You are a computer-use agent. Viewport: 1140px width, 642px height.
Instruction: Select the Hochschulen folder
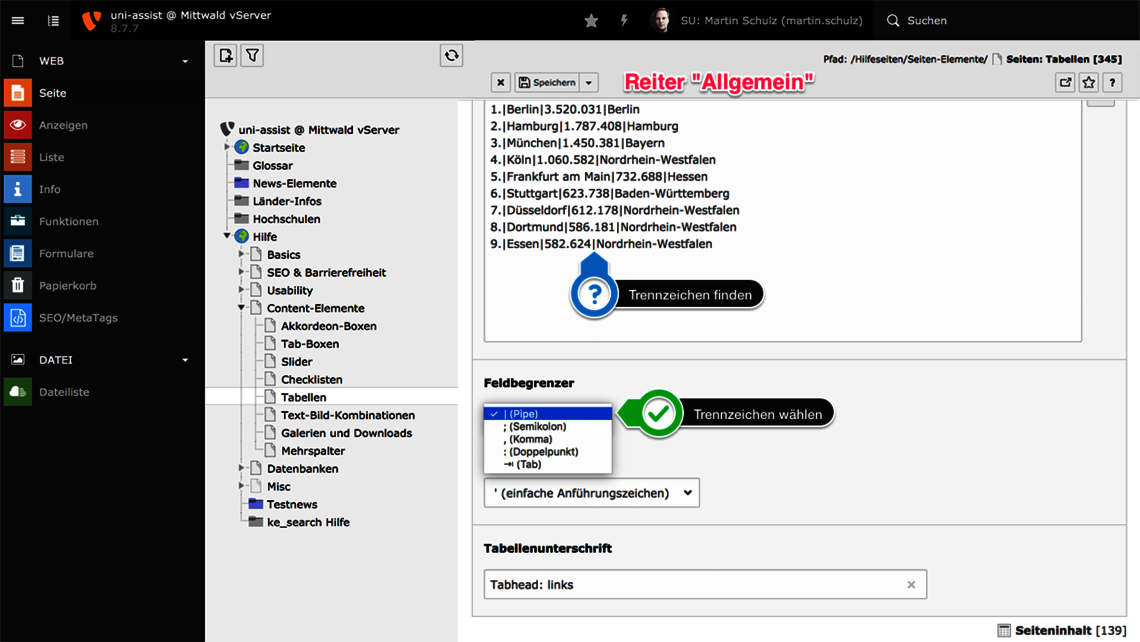tap(286, 219)
